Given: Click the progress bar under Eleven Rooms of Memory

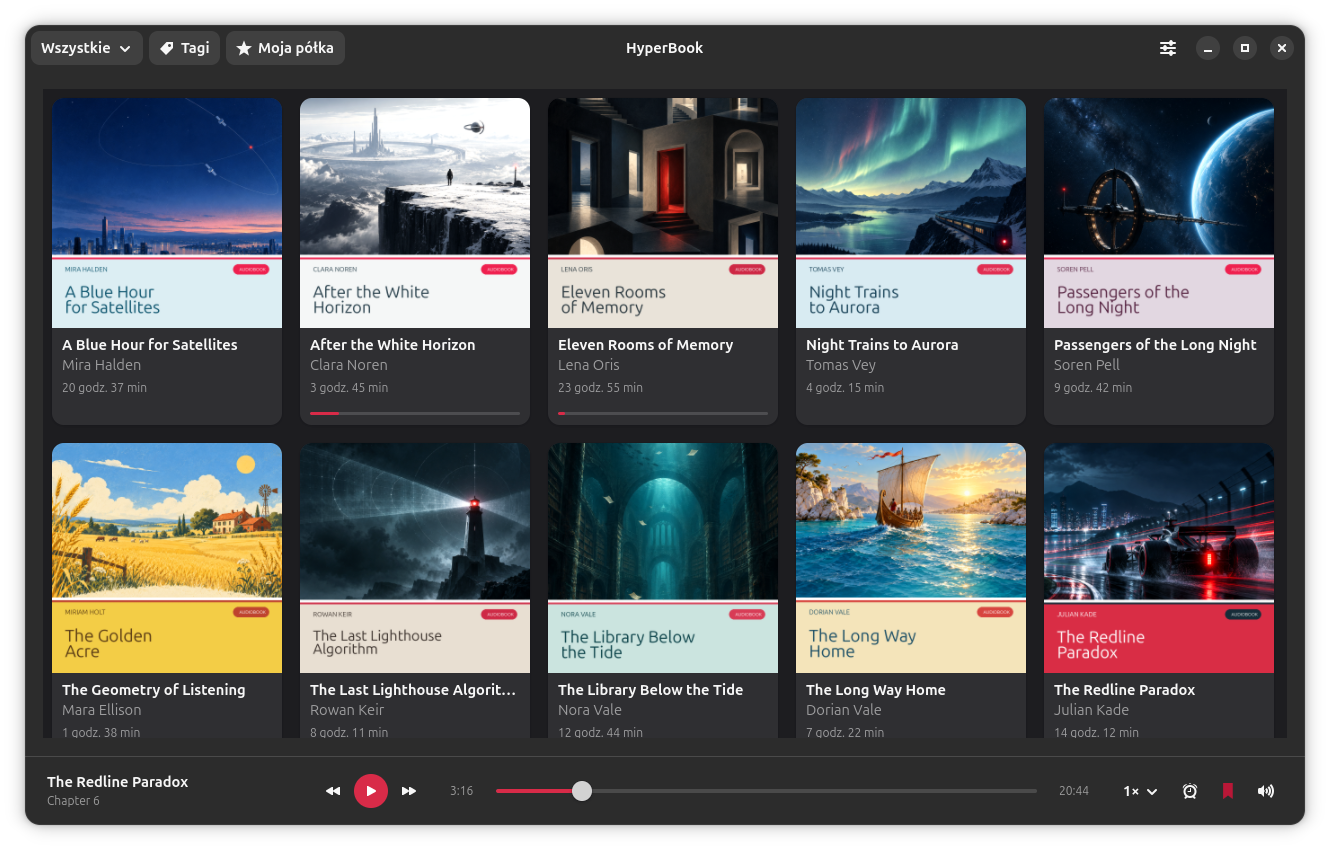Looking at the screenshot, I should click(x=663, y=413).
